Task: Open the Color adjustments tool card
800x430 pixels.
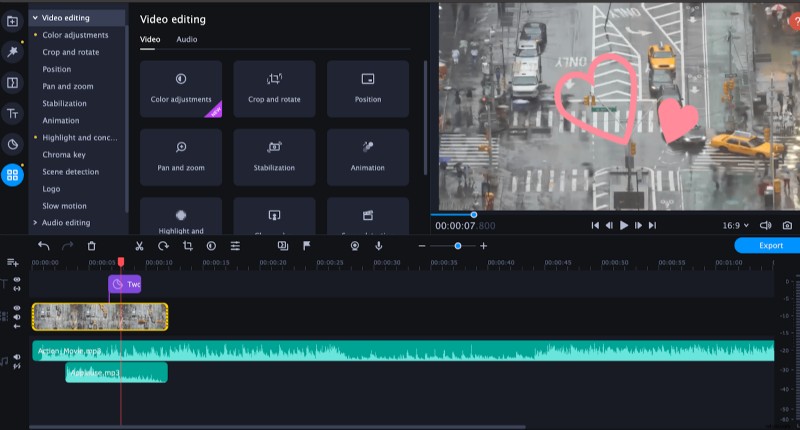Action: click(x=181, y=89)
